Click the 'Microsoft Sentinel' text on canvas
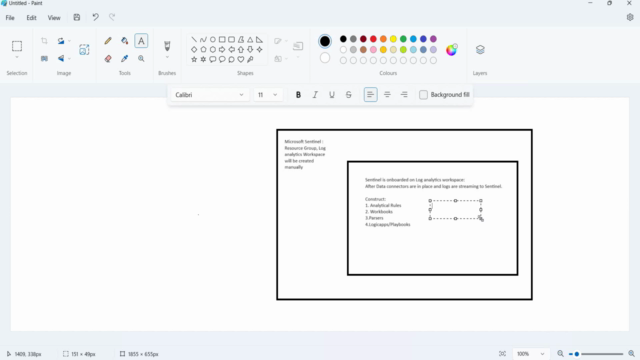The height and width of the screenshot is (360, 640). [x=302, y=142]
